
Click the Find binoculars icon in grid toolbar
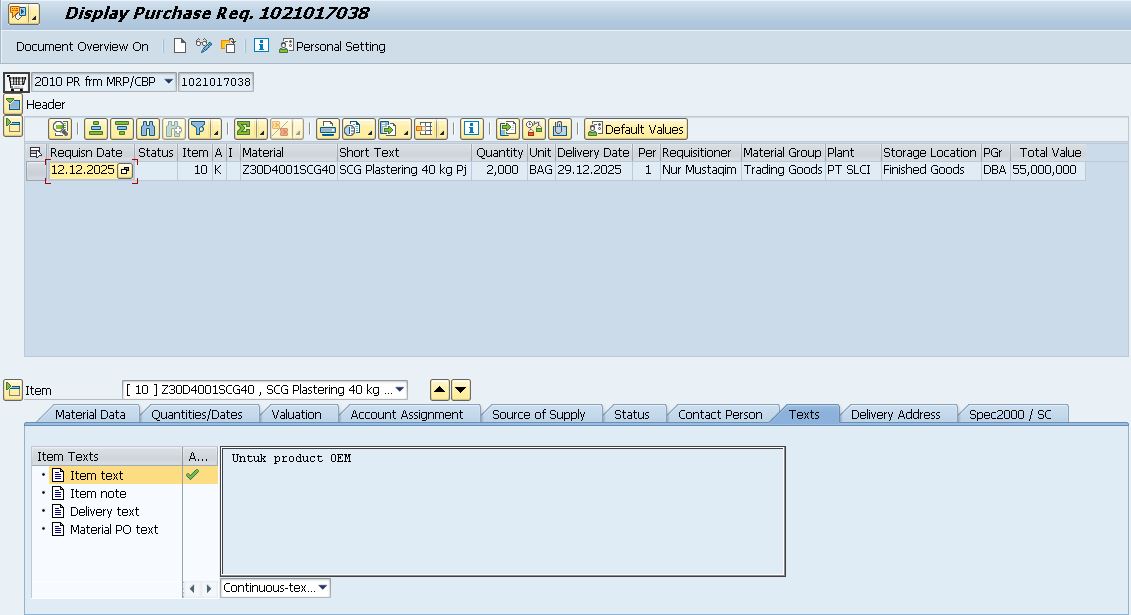point(148,129)
